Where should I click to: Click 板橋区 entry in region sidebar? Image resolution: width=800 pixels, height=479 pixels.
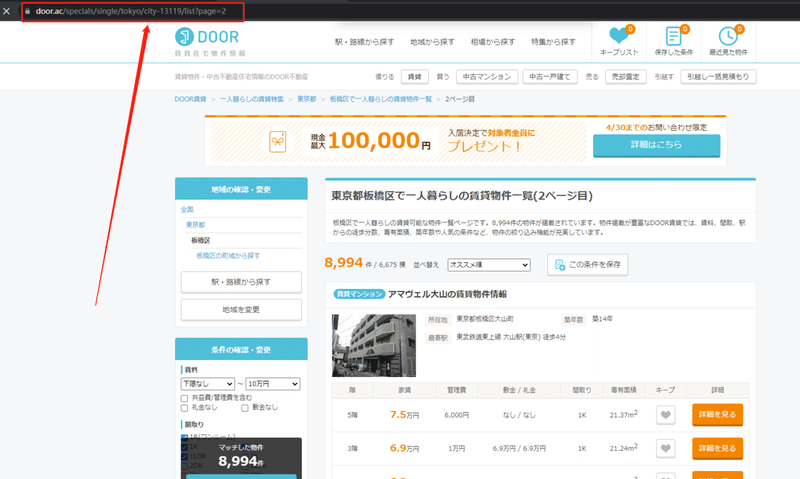pos(201,240)
